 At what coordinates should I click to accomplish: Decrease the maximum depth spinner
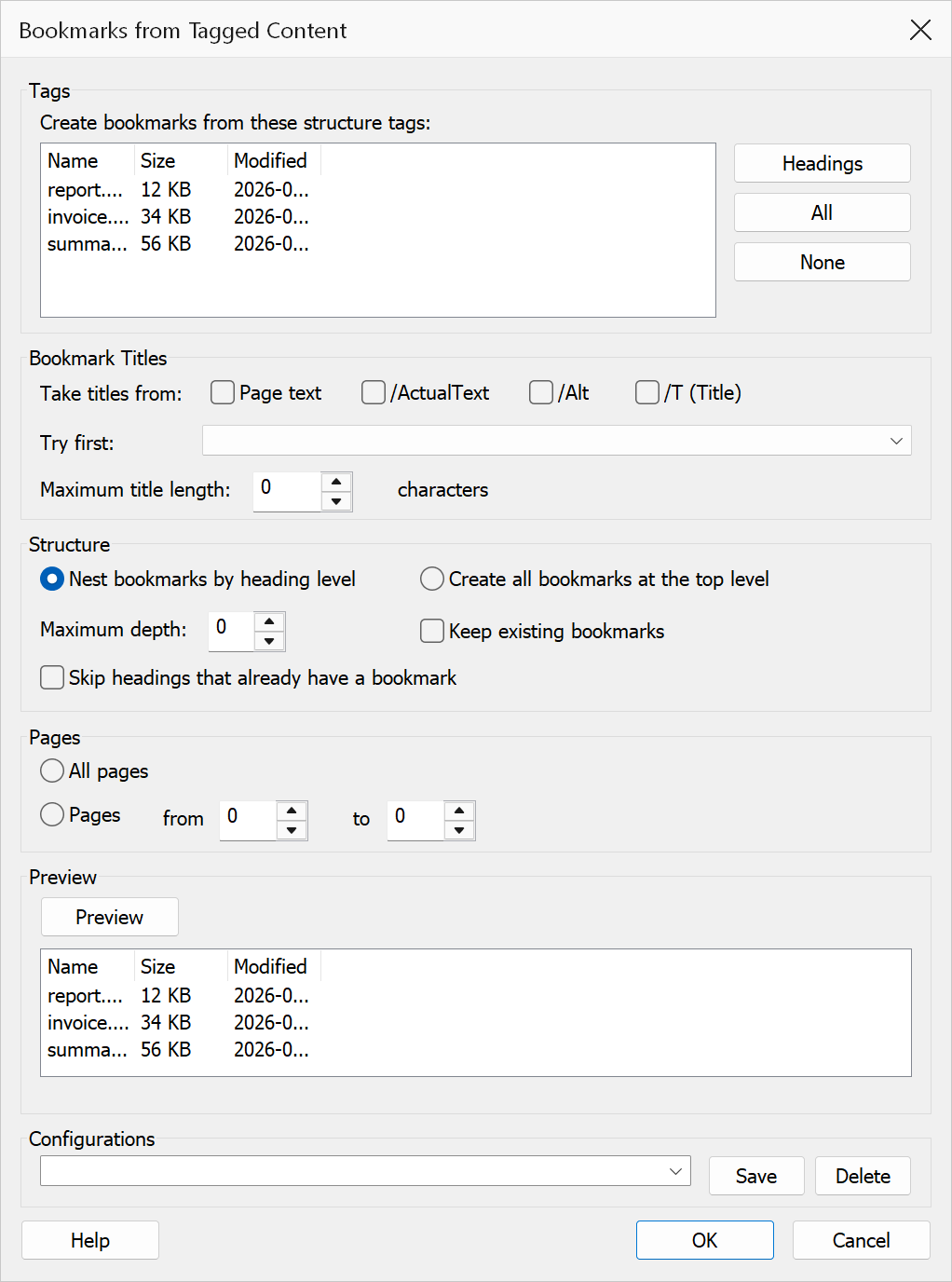pos(269,641)
